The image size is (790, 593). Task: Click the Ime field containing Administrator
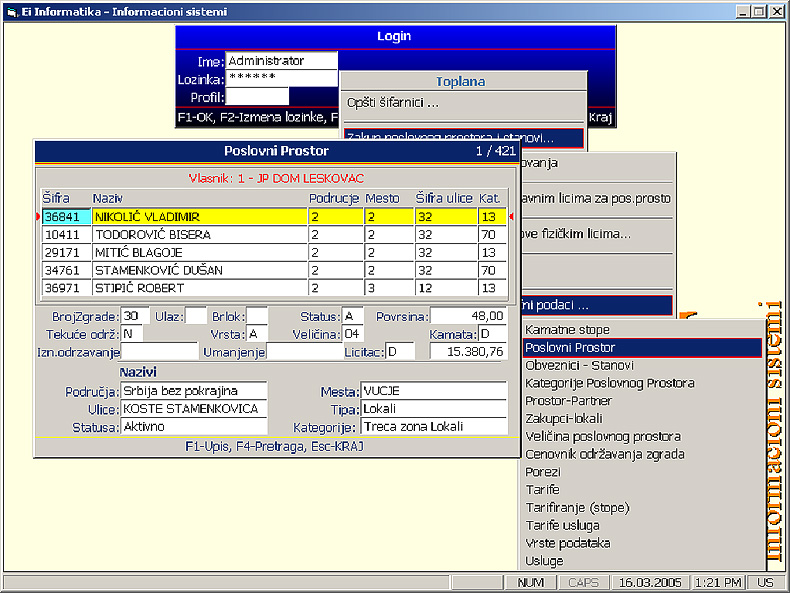(x=282, y=61)
